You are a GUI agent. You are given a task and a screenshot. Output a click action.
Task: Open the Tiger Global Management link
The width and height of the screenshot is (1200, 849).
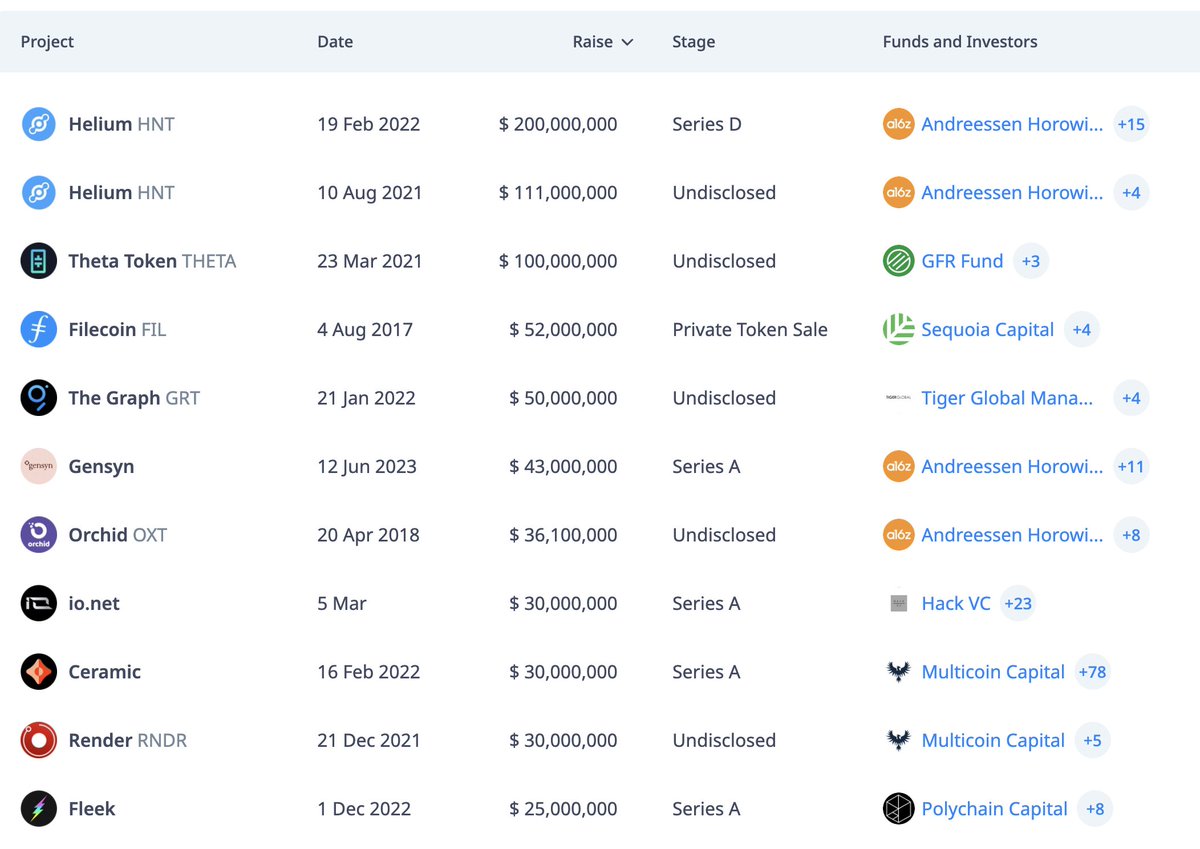pyautogui.click(x=1007, y=398)
